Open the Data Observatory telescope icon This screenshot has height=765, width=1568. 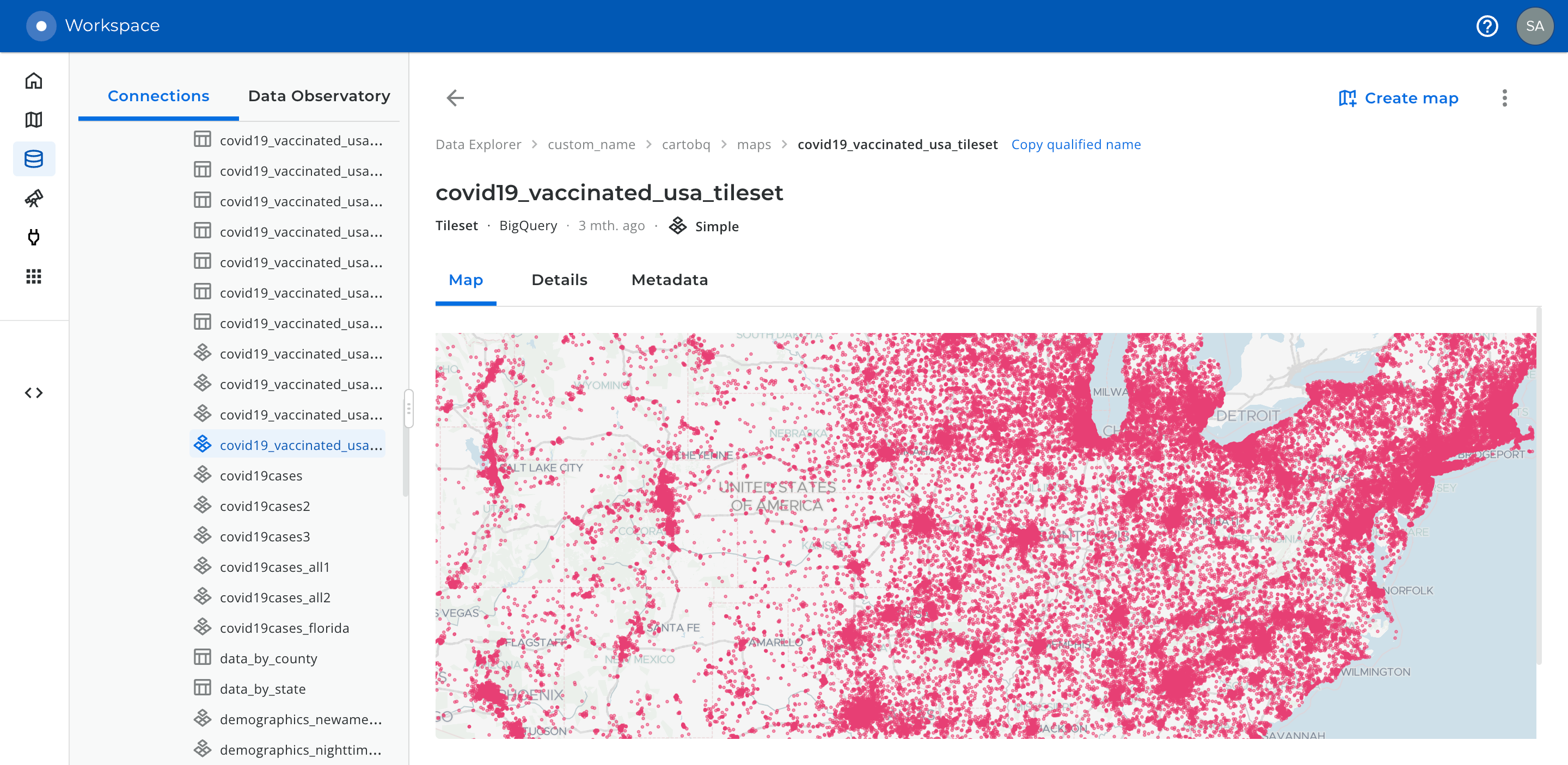[34, 198]
